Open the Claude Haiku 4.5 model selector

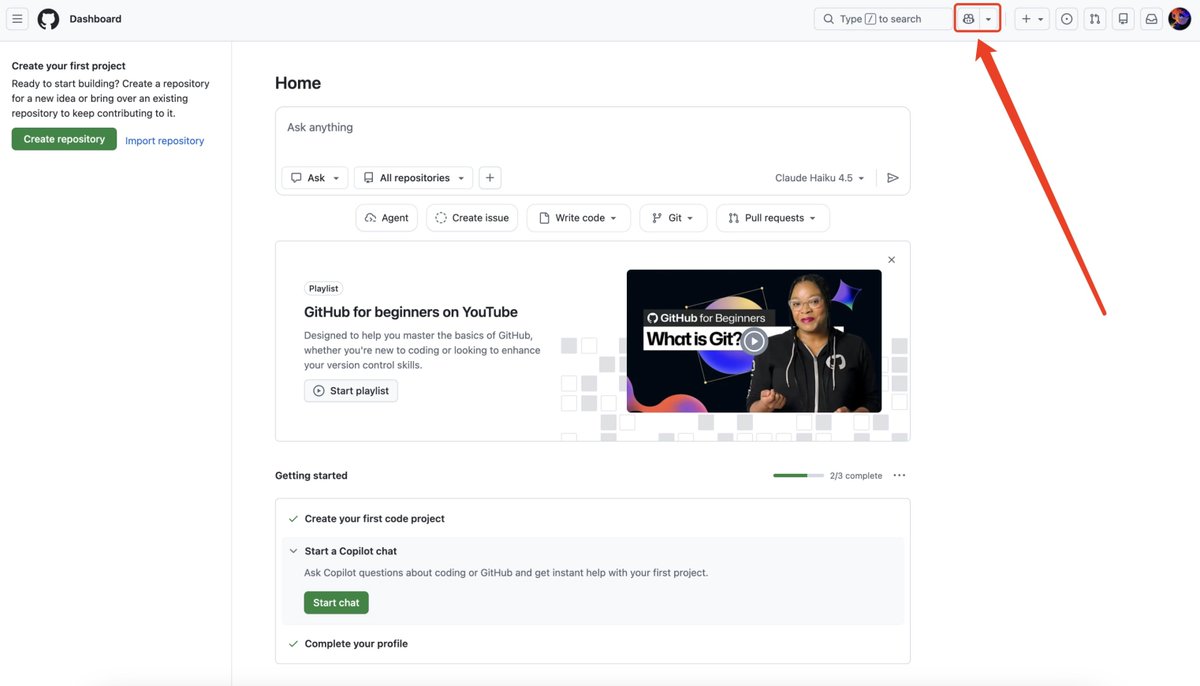click(820, 178)
